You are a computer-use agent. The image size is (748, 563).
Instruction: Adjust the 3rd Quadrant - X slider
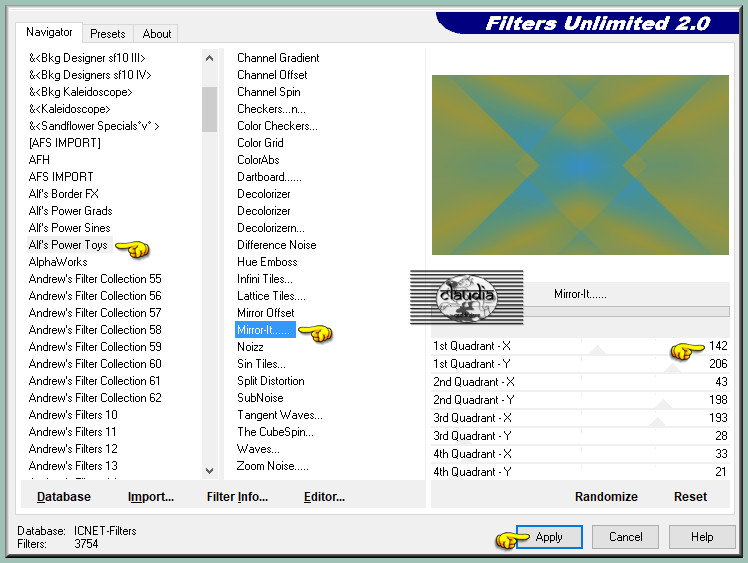(580, 418)
